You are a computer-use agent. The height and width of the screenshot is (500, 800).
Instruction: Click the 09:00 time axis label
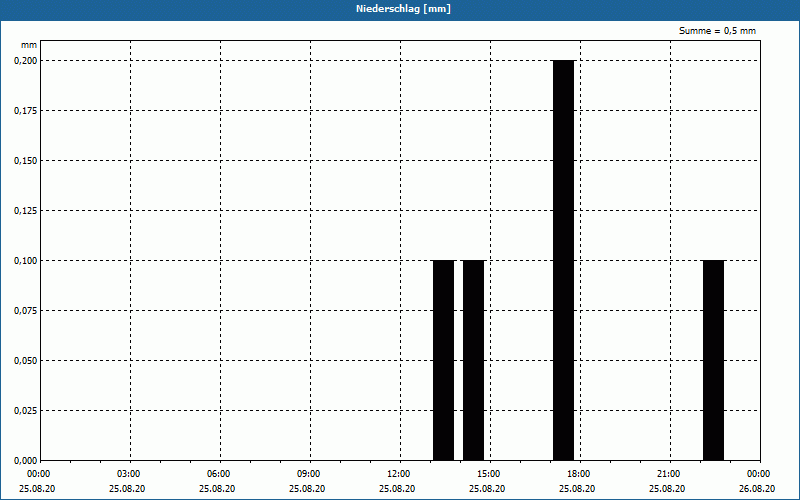[x=308, y=474]
